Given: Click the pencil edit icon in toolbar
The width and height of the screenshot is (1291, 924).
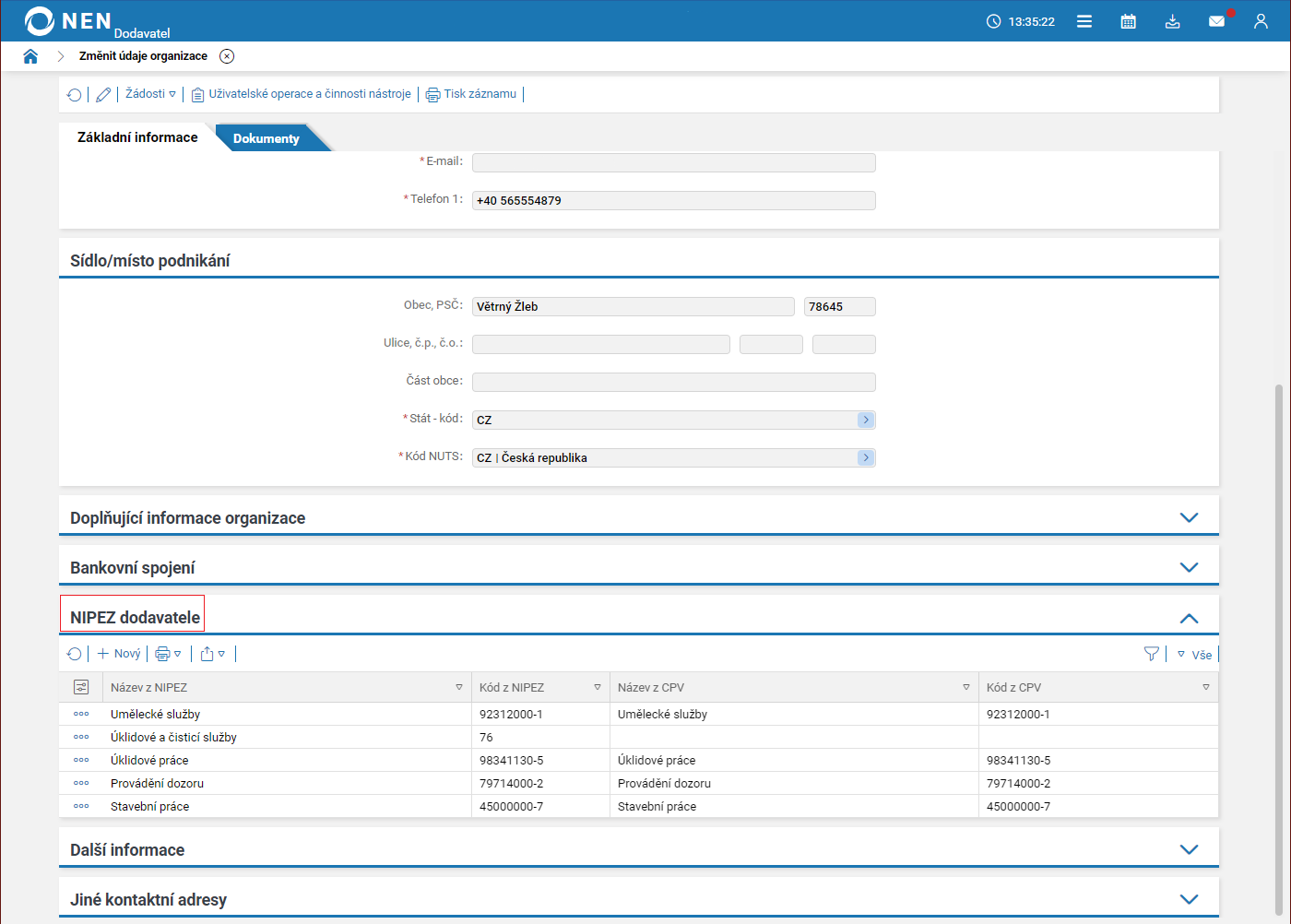Looking at the screenshot, I should click(x=103, y=94).
